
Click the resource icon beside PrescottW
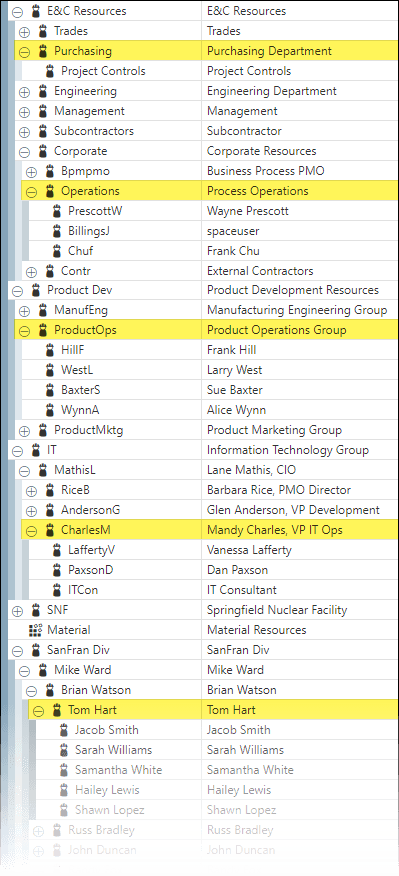pyautogui.click(x=56, y=211)
